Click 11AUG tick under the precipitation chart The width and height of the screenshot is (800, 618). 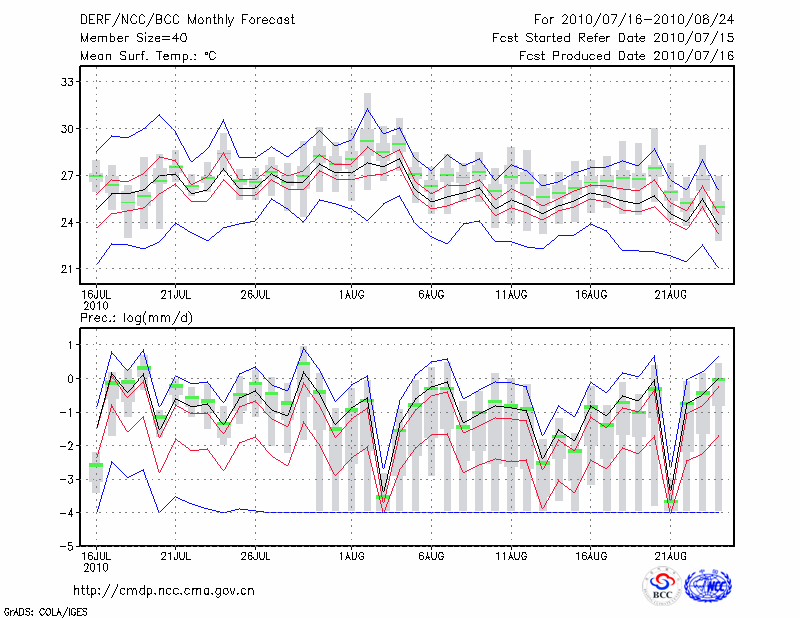pyautogui.click(x=511, y=555)
